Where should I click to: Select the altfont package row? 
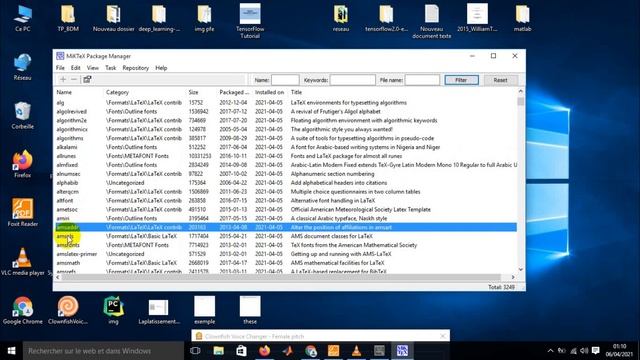coord(286,200)
